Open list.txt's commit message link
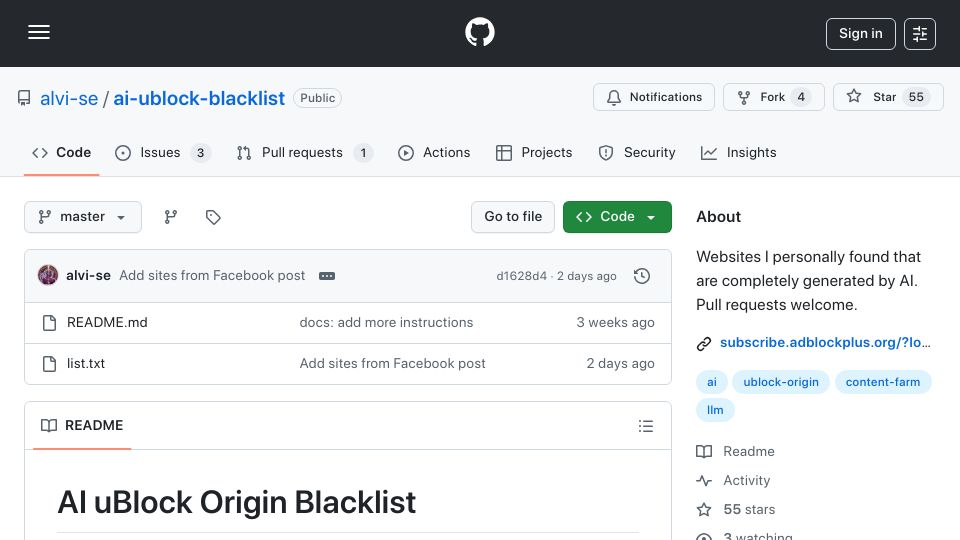This screenshot has width=960, height=540. 392,364
